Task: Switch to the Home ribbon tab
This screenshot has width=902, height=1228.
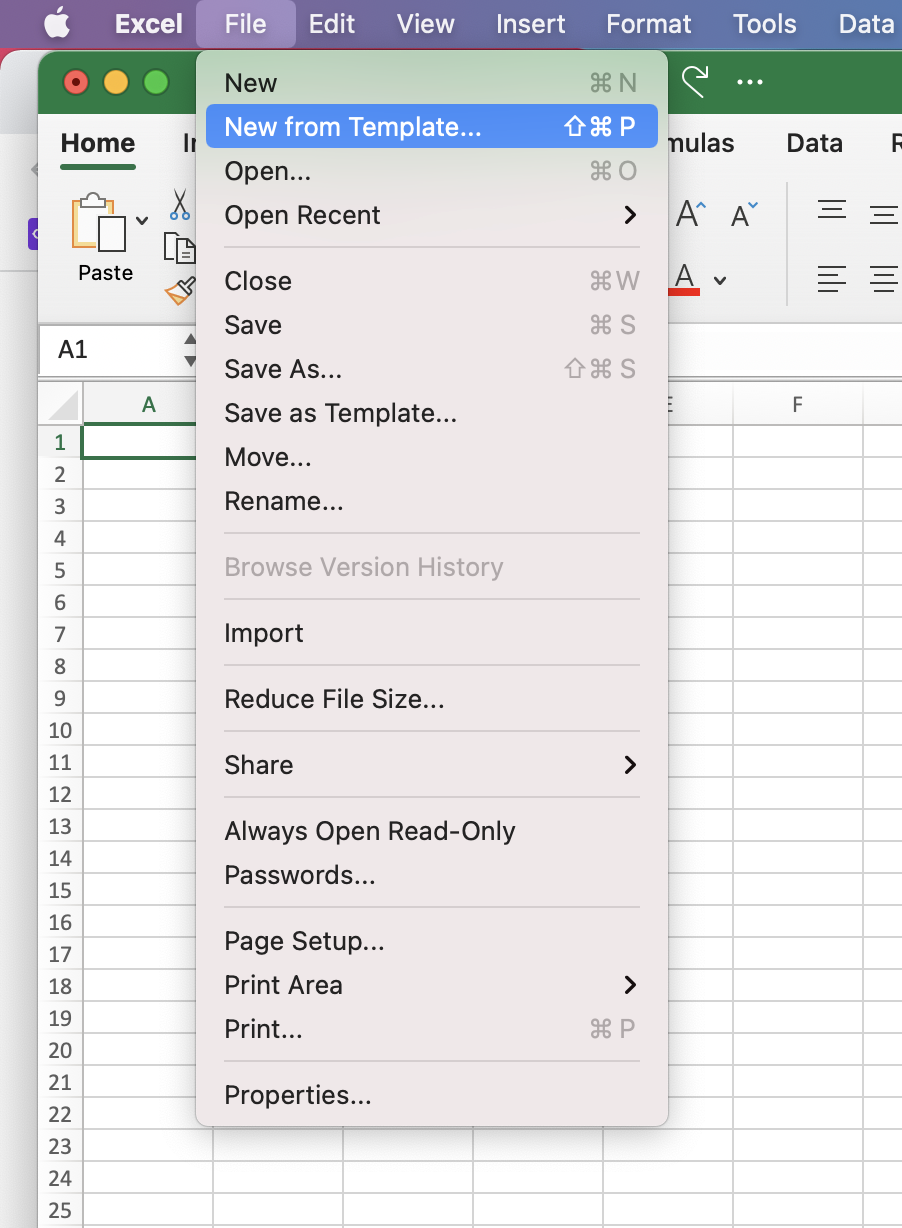Action: [x=98, y=143]
